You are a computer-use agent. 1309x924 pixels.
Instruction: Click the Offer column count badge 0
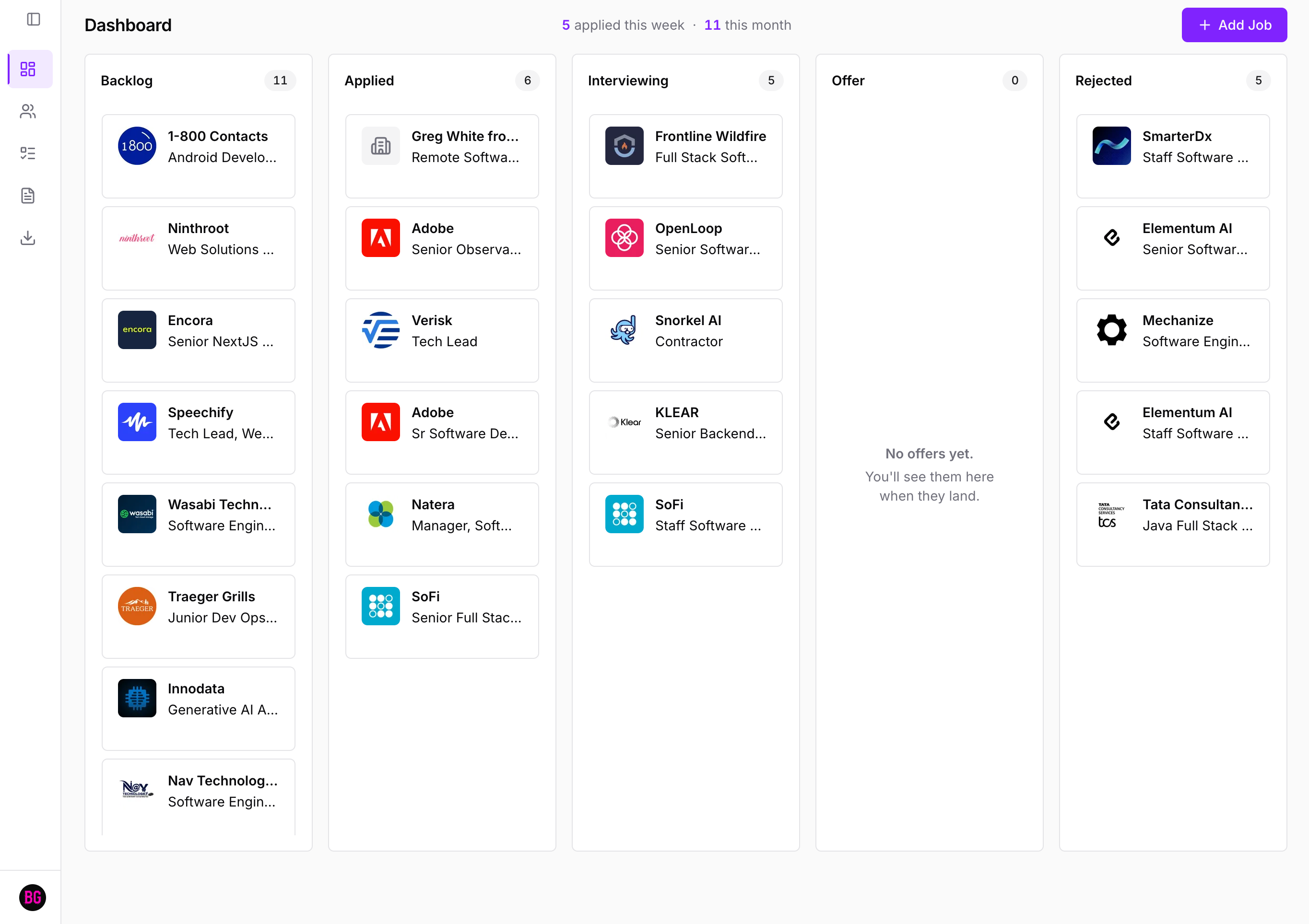coord(1015,81)
